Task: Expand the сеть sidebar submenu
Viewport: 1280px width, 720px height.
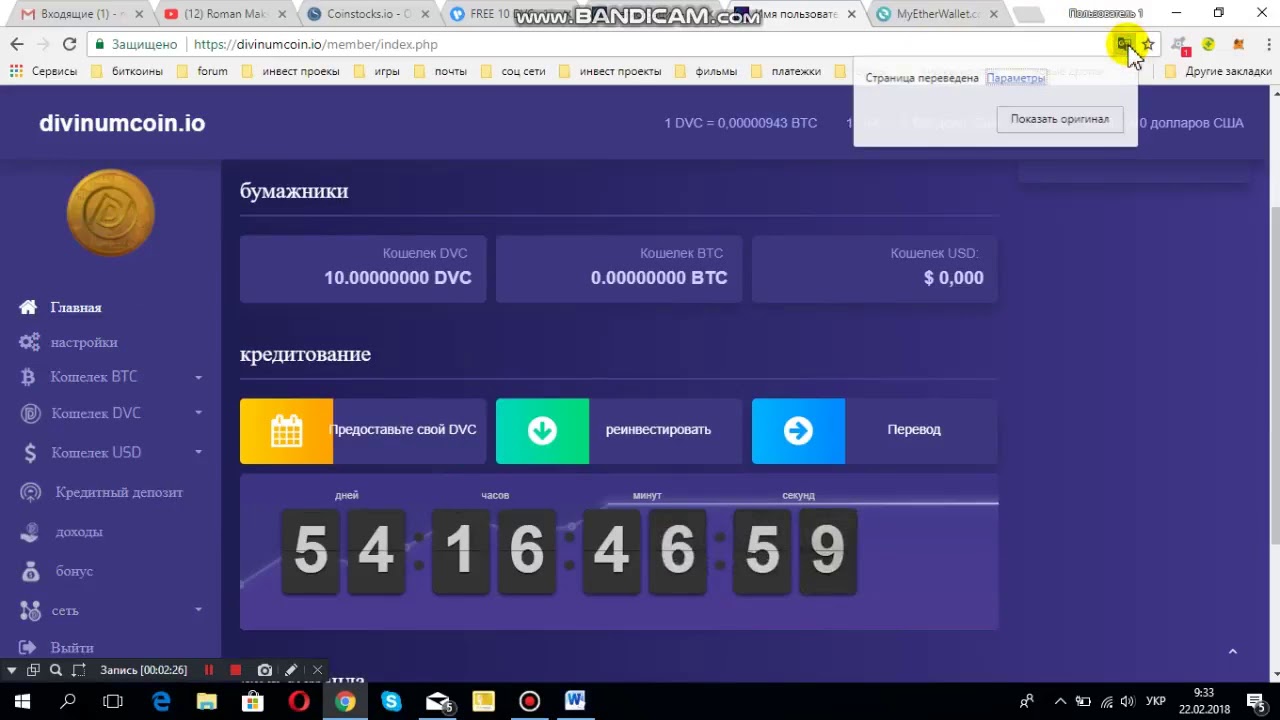Action: (x=198, y=610)
